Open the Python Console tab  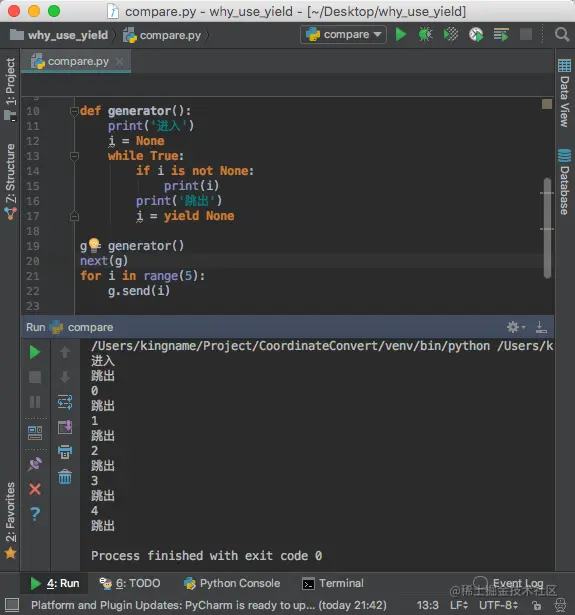click(232, 583)
